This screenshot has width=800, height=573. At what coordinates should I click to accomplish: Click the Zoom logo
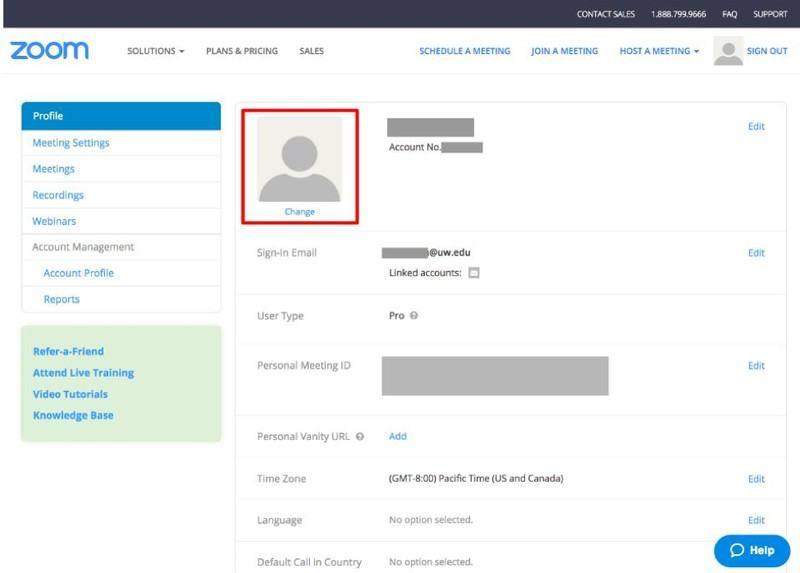pos(49,51)
